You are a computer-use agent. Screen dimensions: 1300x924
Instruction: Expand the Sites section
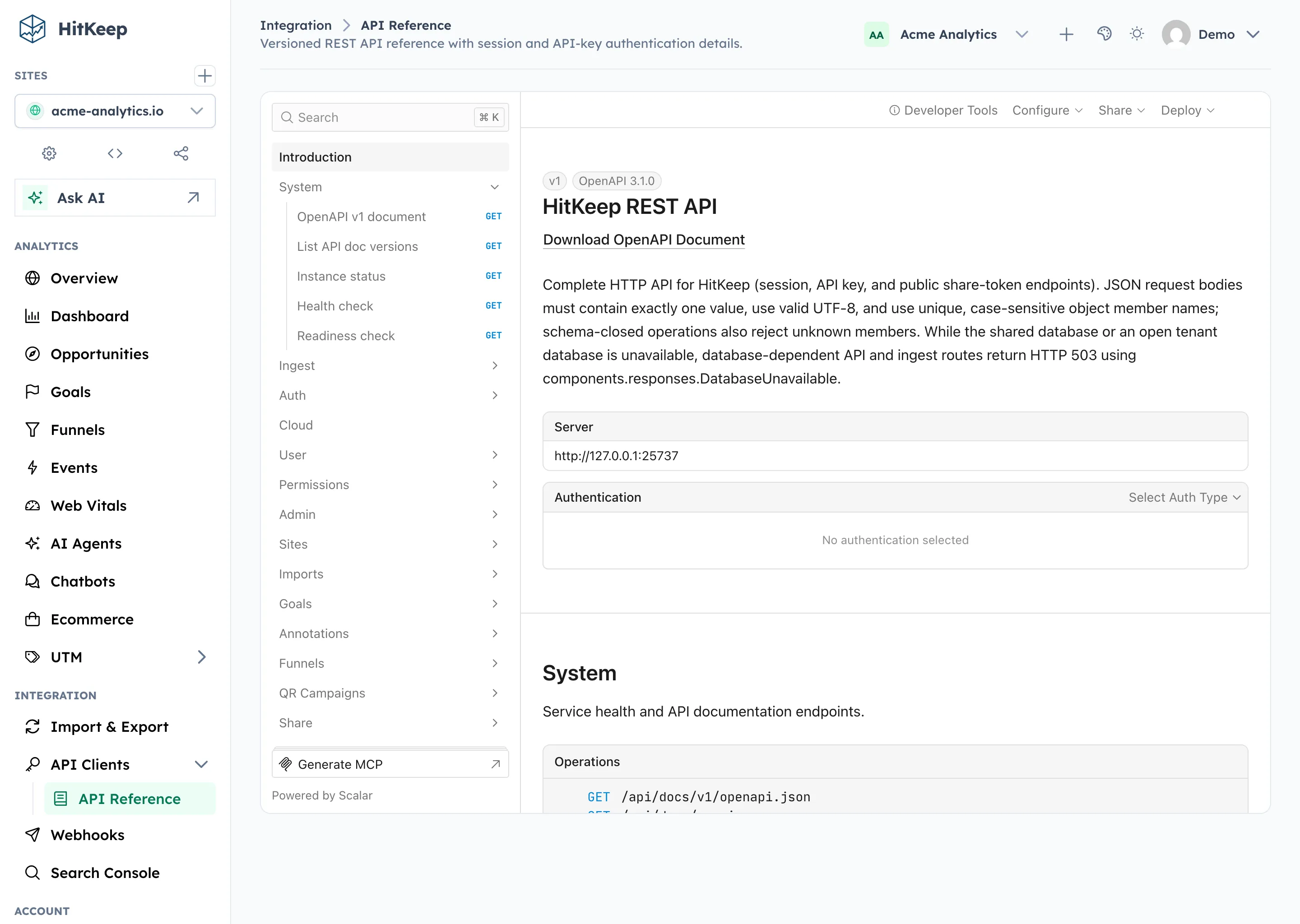[x=390, y=545]
